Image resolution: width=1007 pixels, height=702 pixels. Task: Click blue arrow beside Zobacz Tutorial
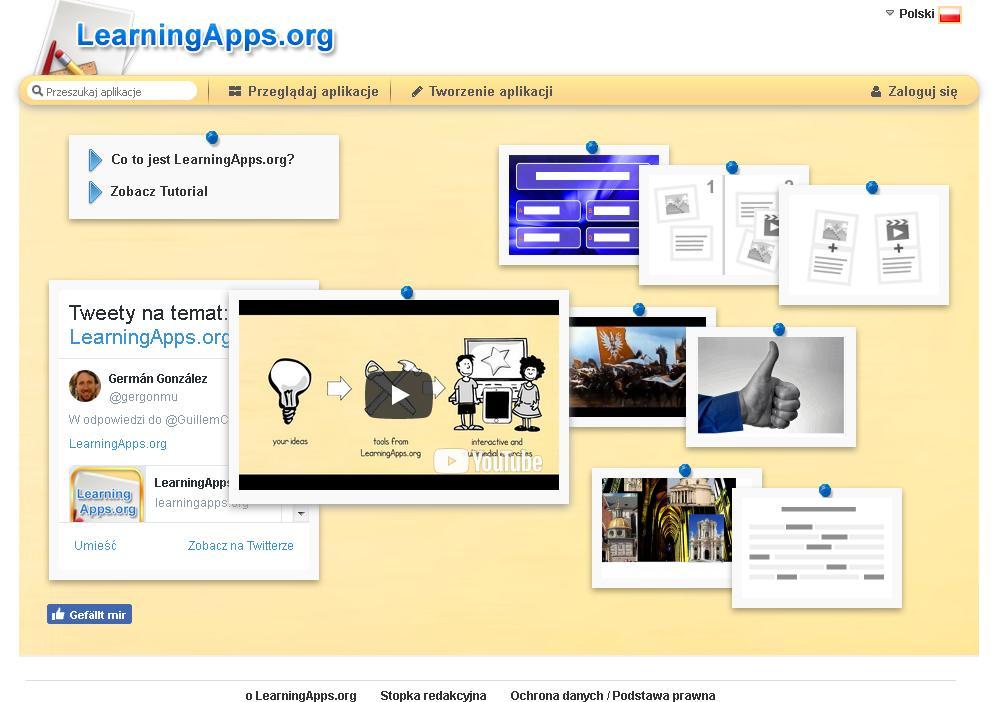[95, 192]
